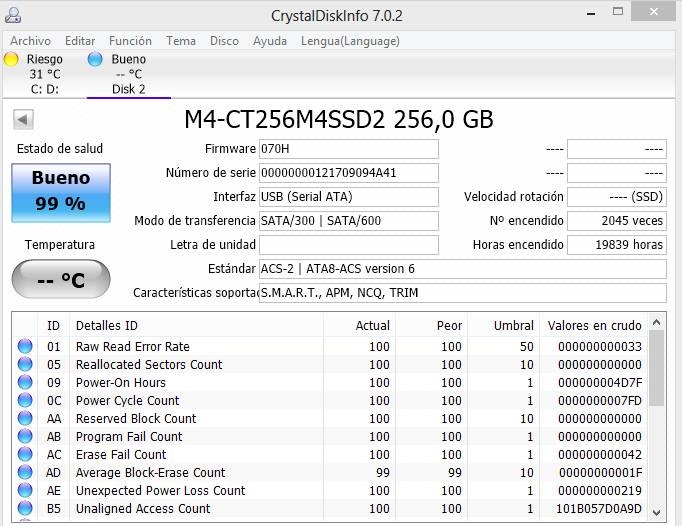The width and height of the screenshot is (682, 526).
Task: Click the Número de serie field
Action: point(349,173)
